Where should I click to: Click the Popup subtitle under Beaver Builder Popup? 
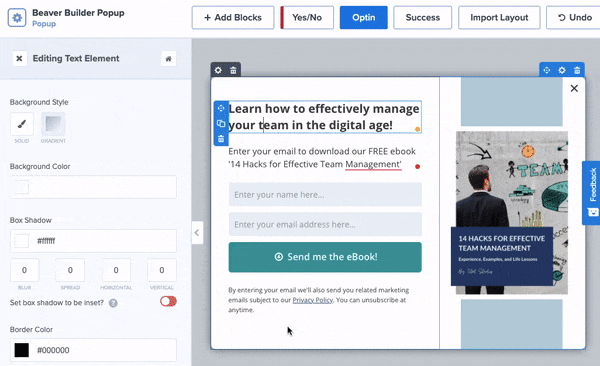(x=44, y=24)
